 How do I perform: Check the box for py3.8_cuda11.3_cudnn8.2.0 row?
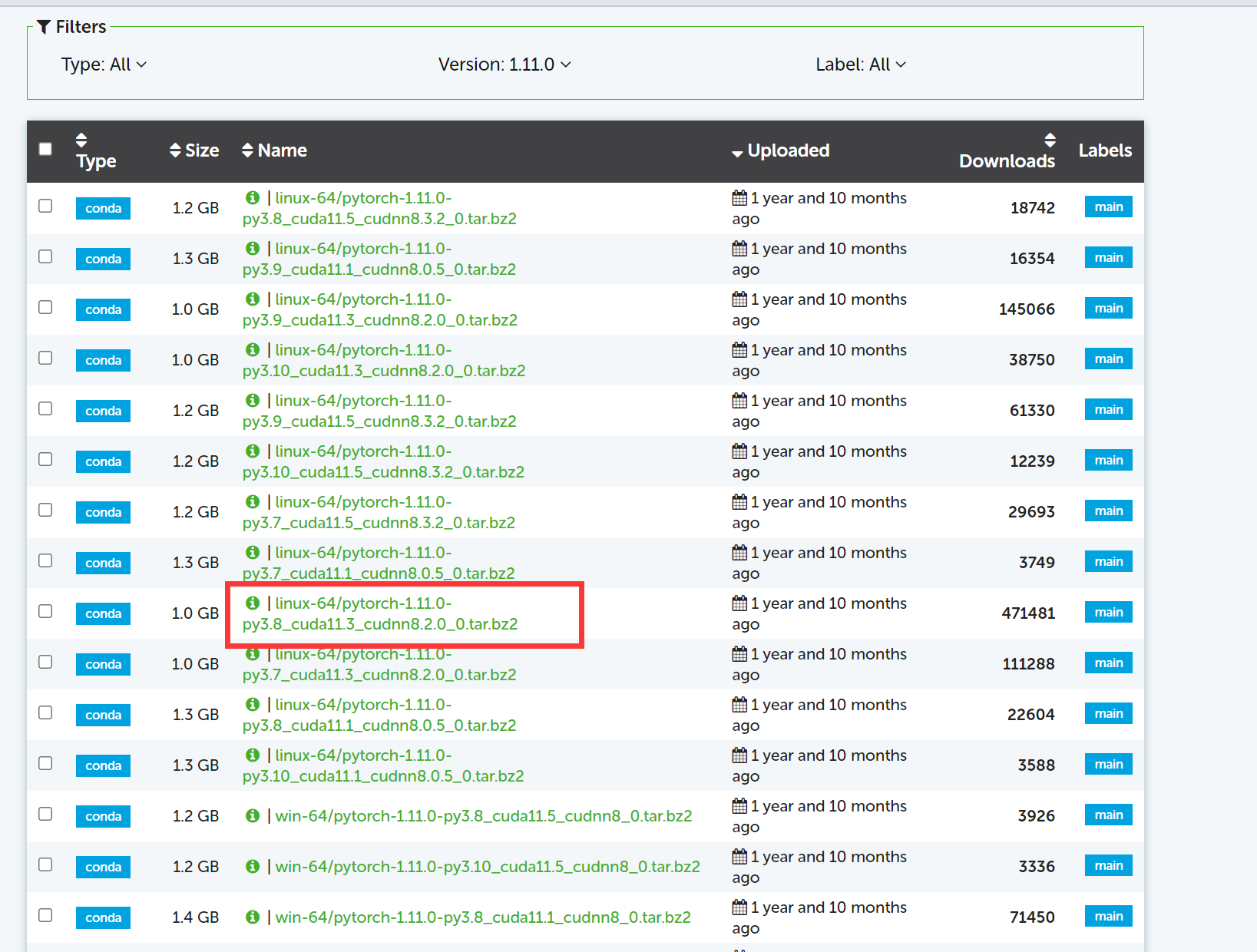point(45,611)
